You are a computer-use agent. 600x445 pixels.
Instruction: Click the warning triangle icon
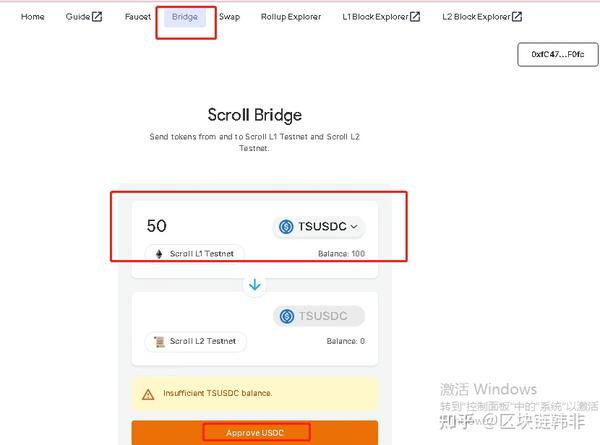coord(148,394)
